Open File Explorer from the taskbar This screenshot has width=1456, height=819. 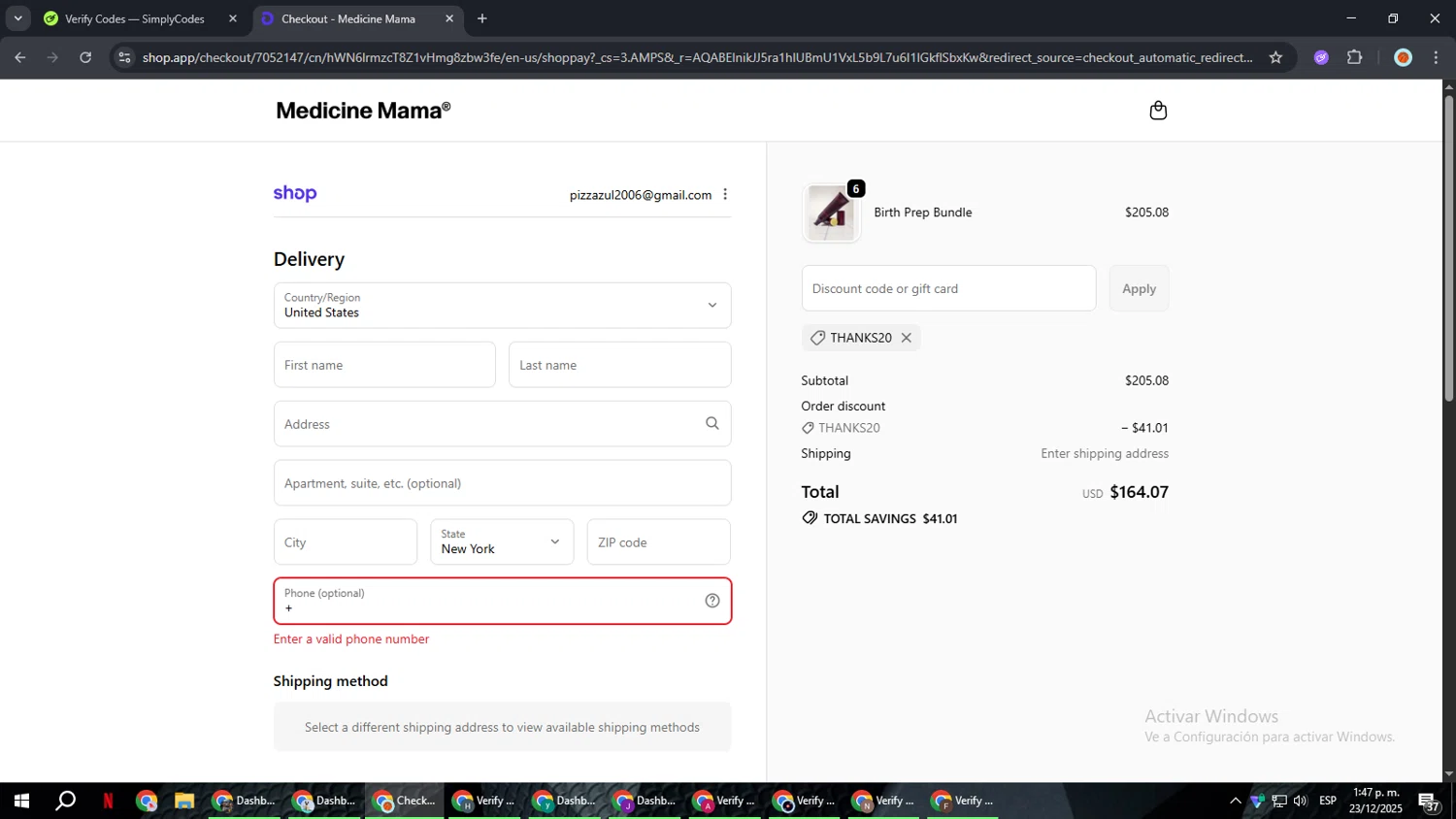coord(184,801)
